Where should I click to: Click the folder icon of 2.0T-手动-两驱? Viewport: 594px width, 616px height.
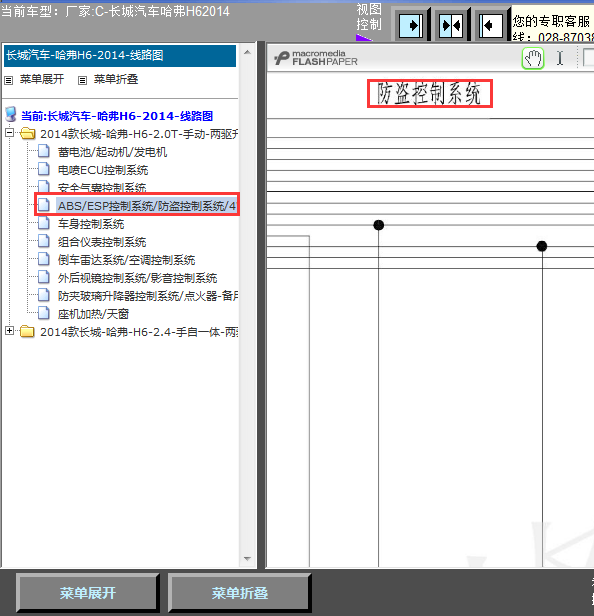coord(28,134)
